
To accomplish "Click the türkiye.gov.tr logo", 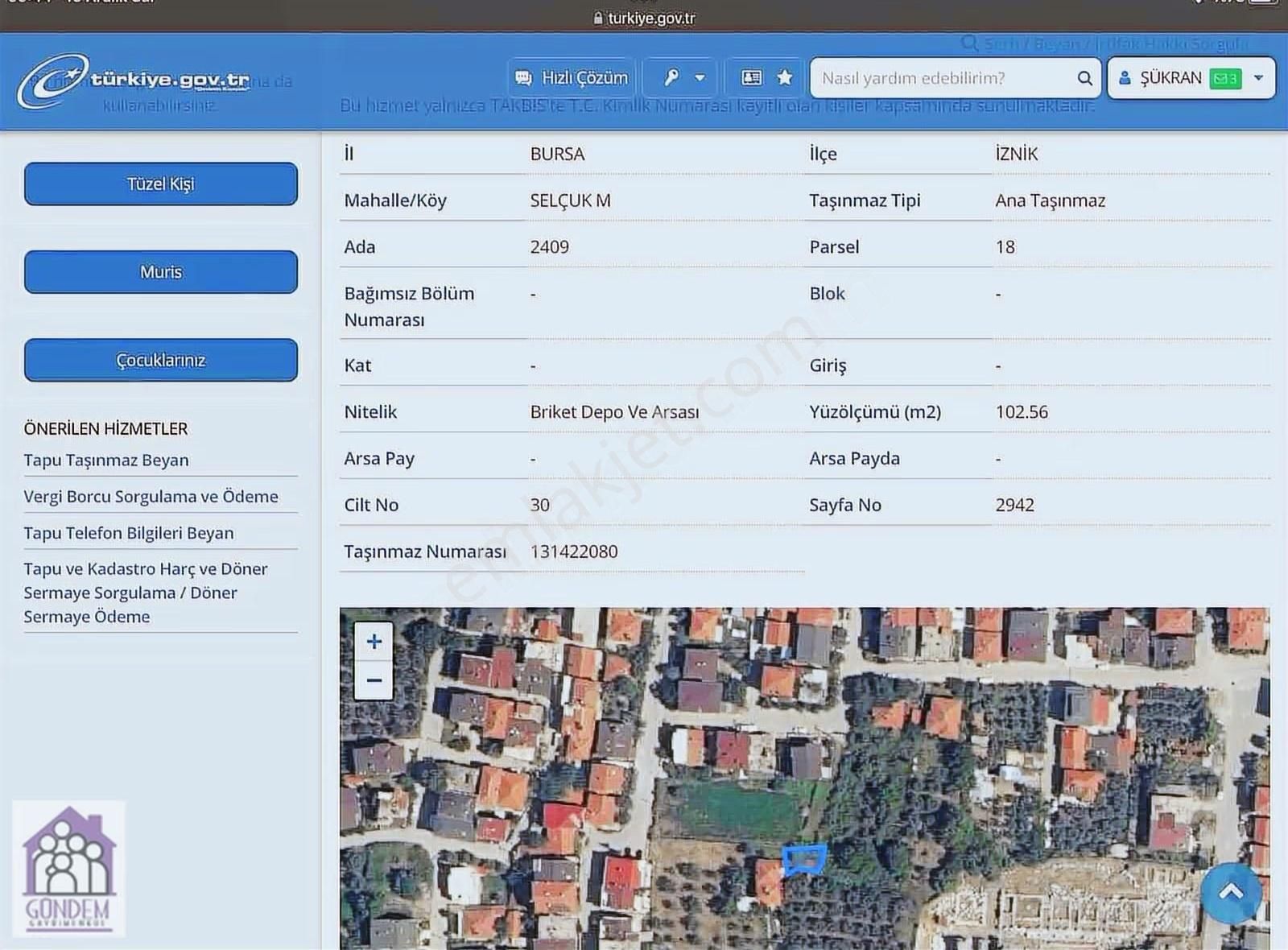I will (x=134, y=81).
